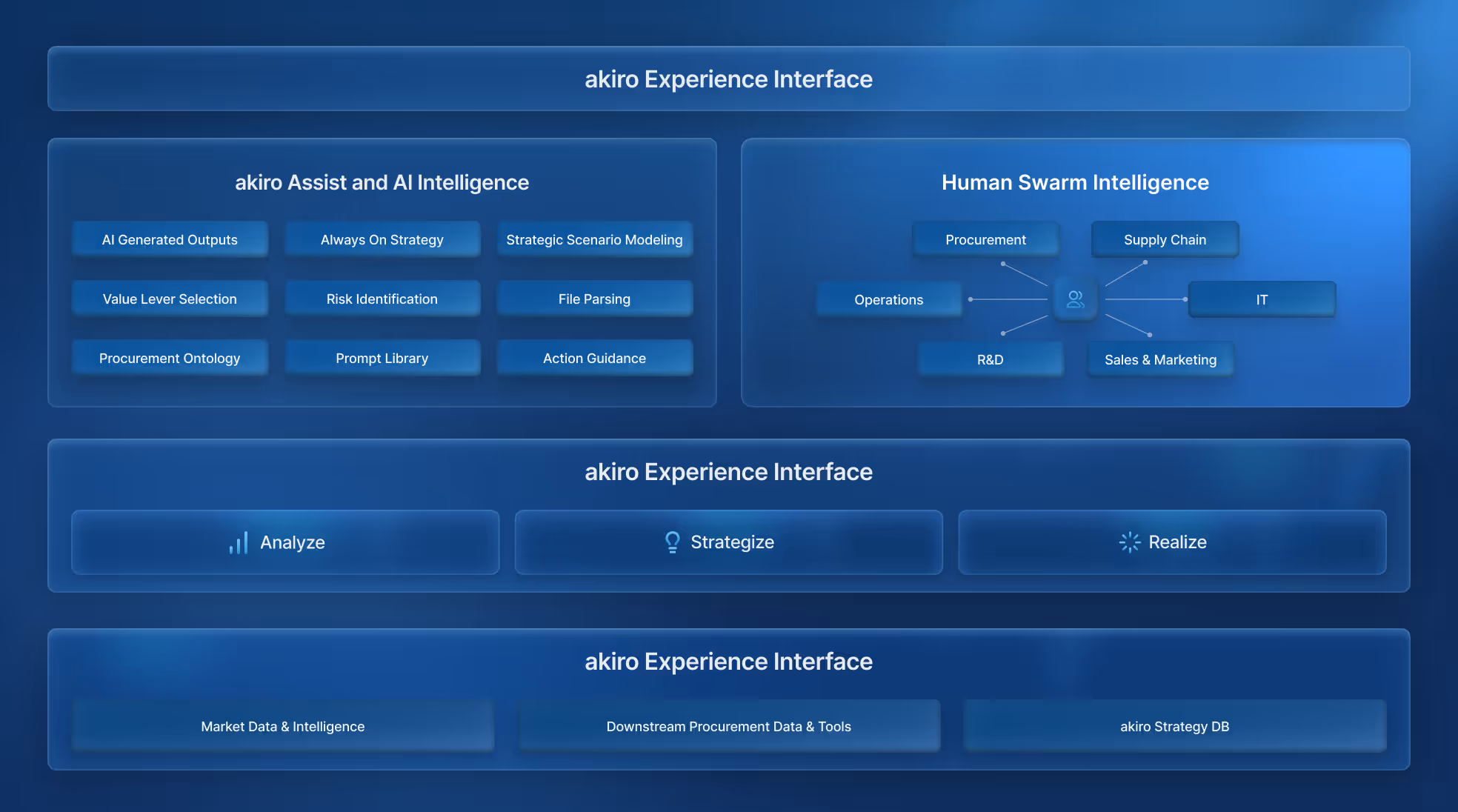
Task: Click the lightbulb icon beside Strategize
Action: [672, 542]
